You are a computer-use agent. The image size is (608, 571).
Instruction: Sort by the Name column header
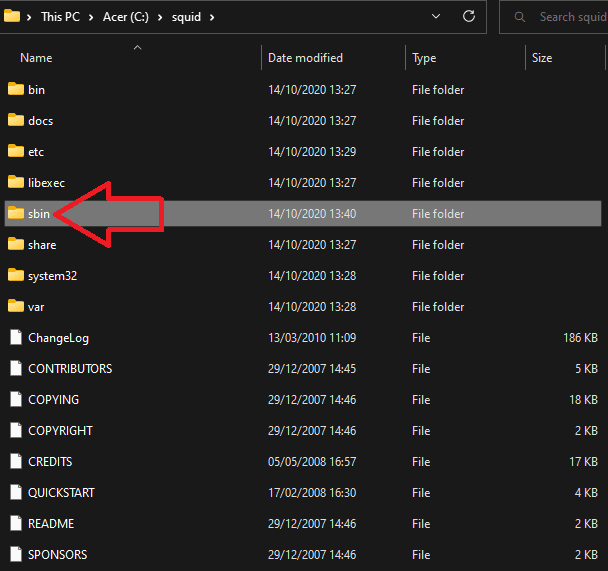36,58
